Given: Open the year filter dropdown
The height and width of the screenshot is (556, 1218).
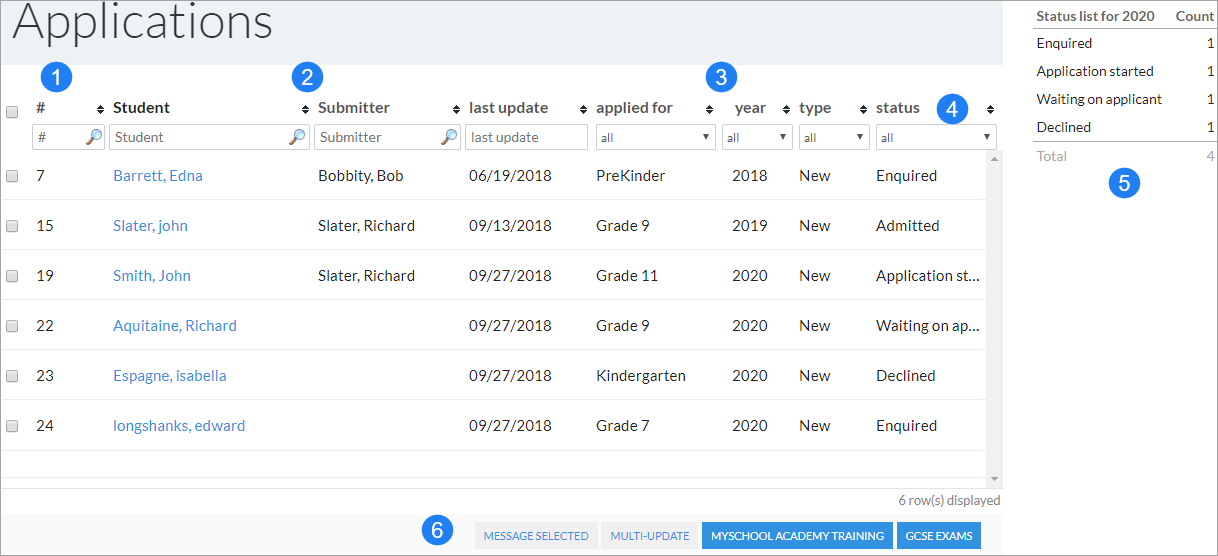Looking at the screenshot, I should point(757,137).
